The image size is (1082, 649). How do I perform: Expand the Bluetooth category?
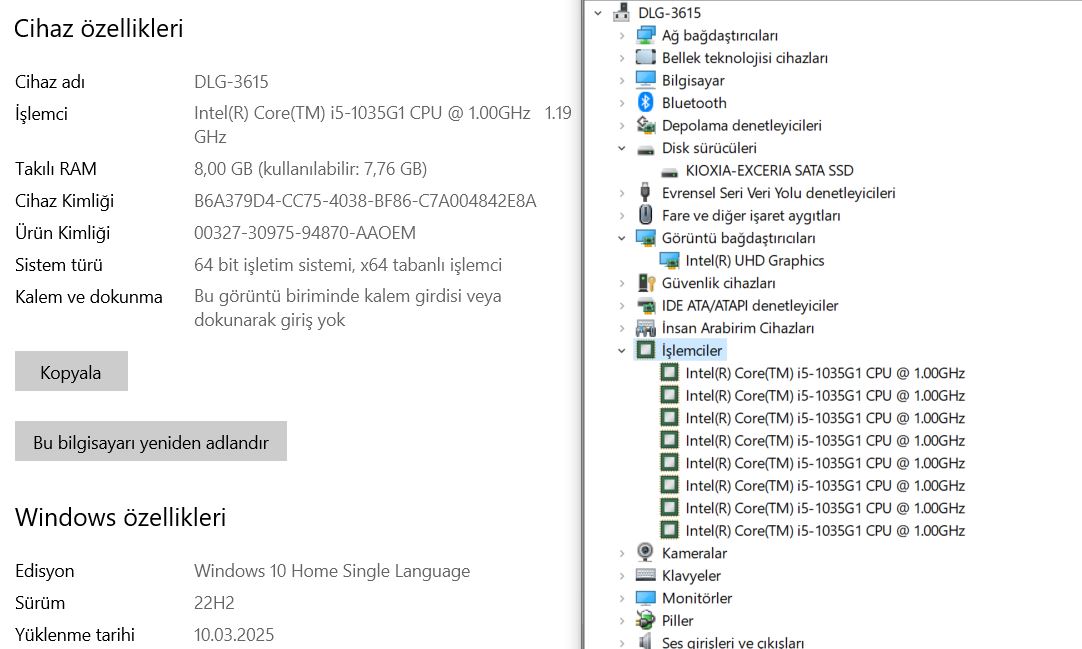pyautogui.click(x=622, y=103)
